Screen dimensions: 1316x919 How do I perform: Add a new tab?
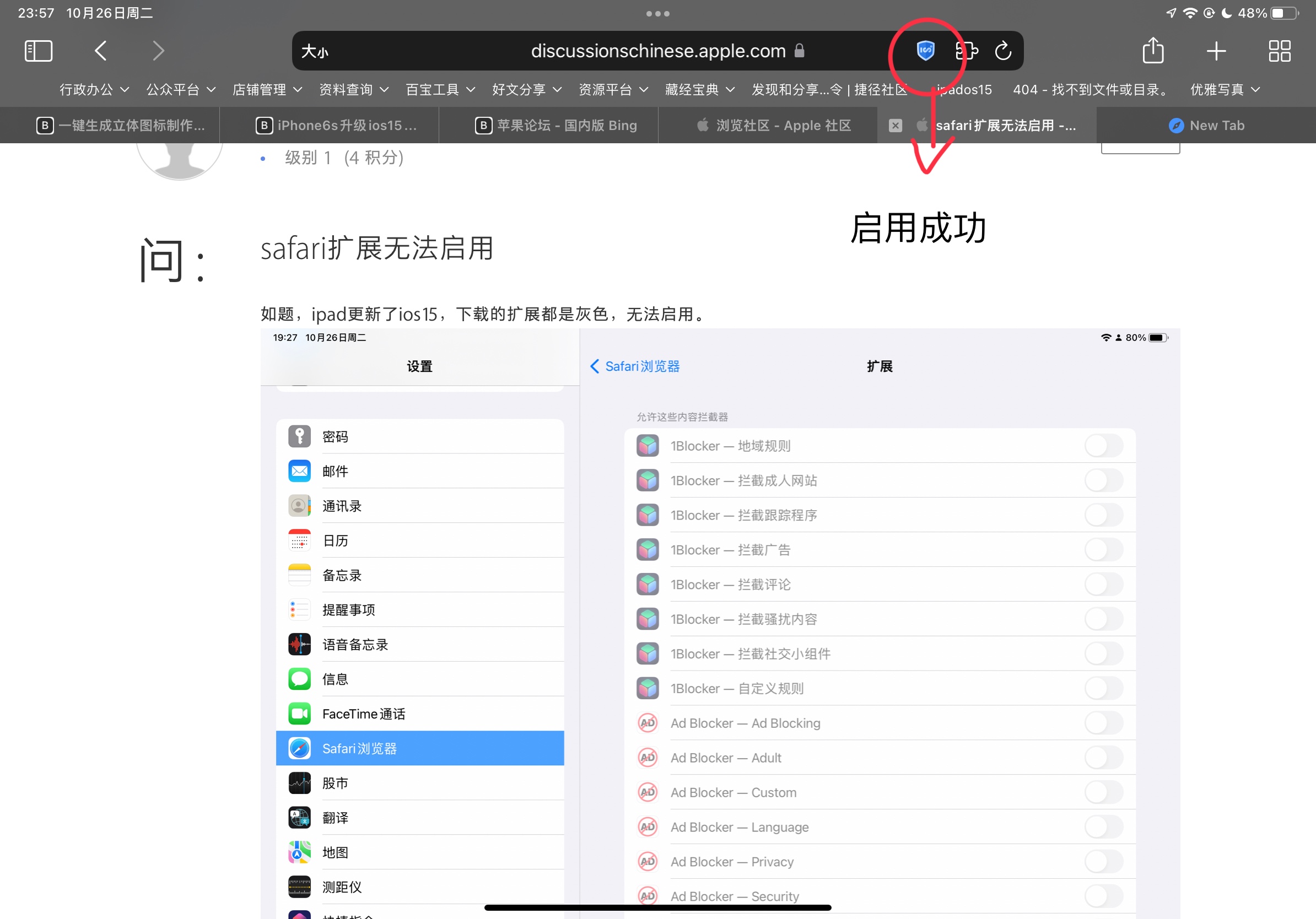[1216, 51]
